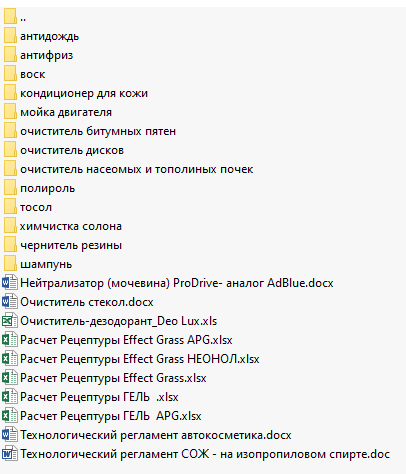Choose the полироль folder
The image size is (406, 474).
(x=48, y=188)
